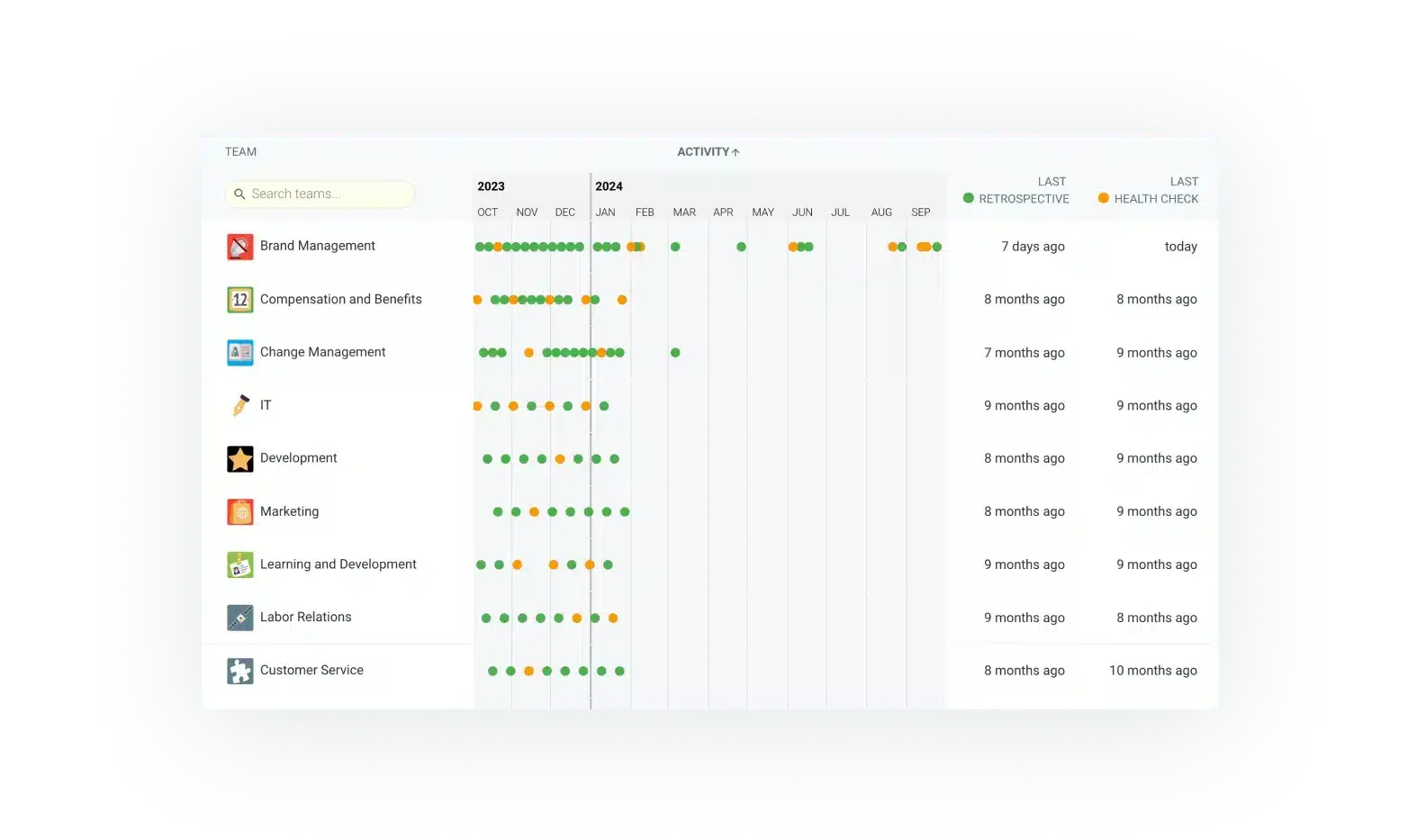Select the MAY month label
The width and height of the screenshot is (1417, 840).
pyautogui.click(x=763, y=212)
